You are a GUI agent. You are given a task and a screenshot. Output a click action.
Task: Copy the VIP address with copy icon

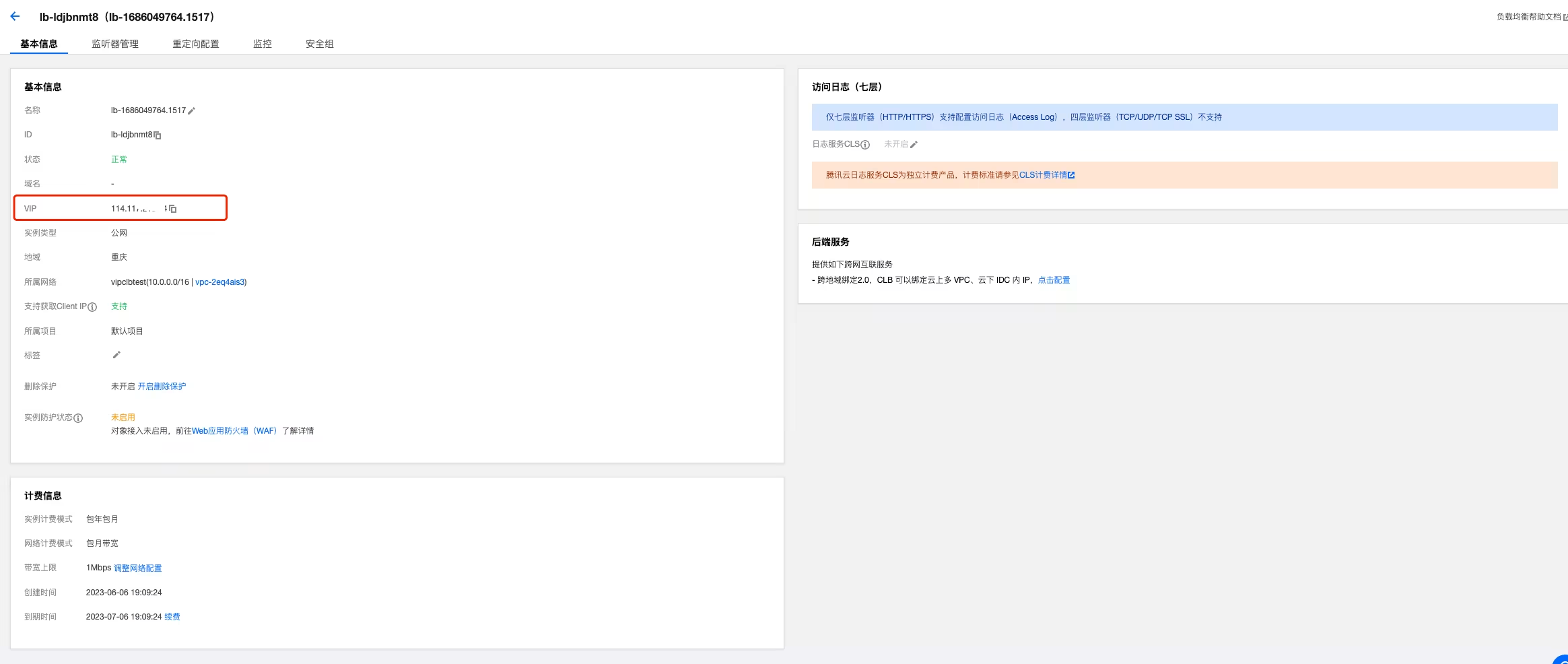tap(173, 209)
